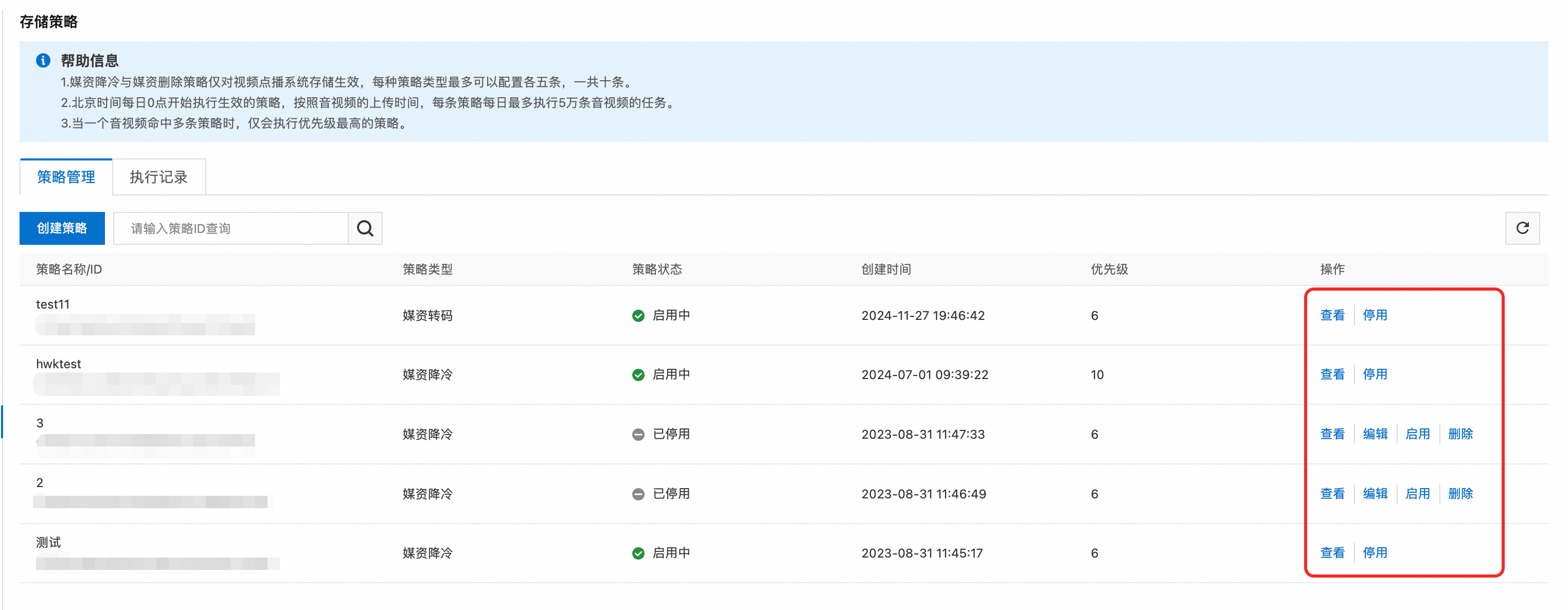Click the refresh list icon
This screenshot has height=610, width=1568.
click(1522, 228)
